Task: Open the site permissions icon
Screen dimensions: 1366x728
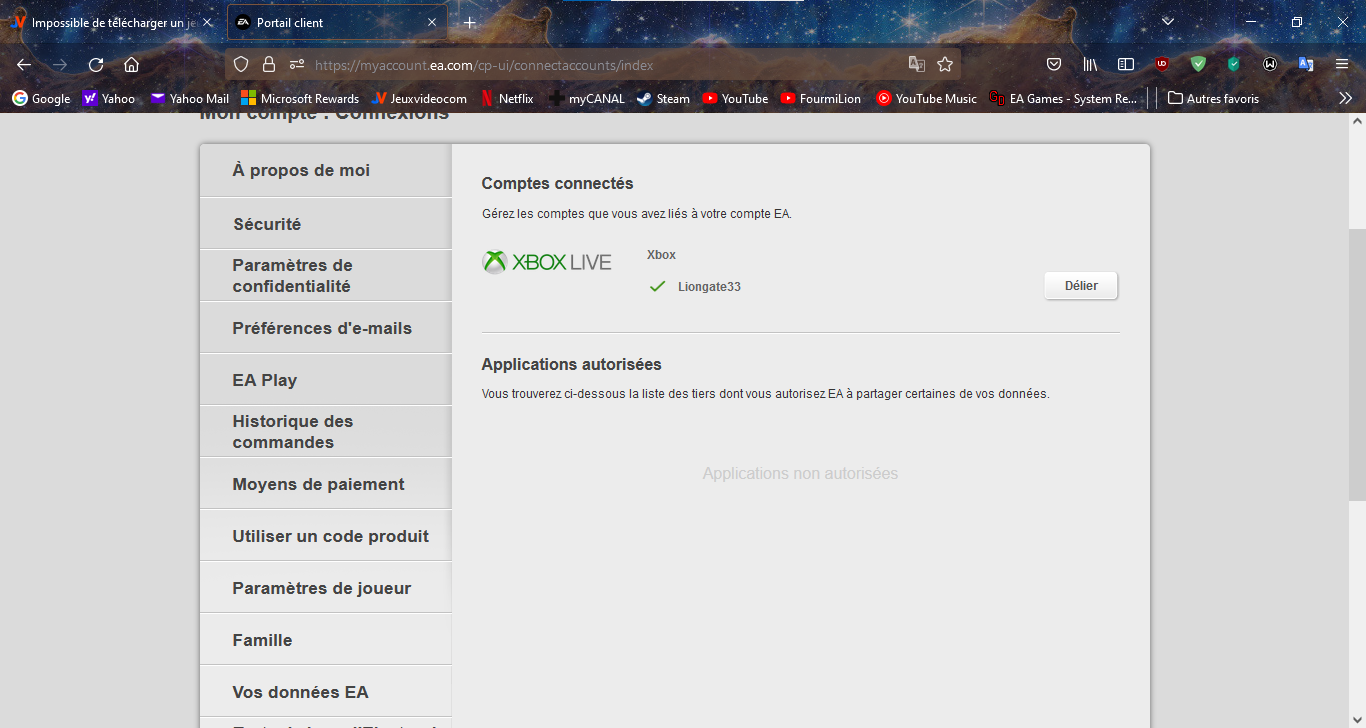Action: click(x=296, y=64)
